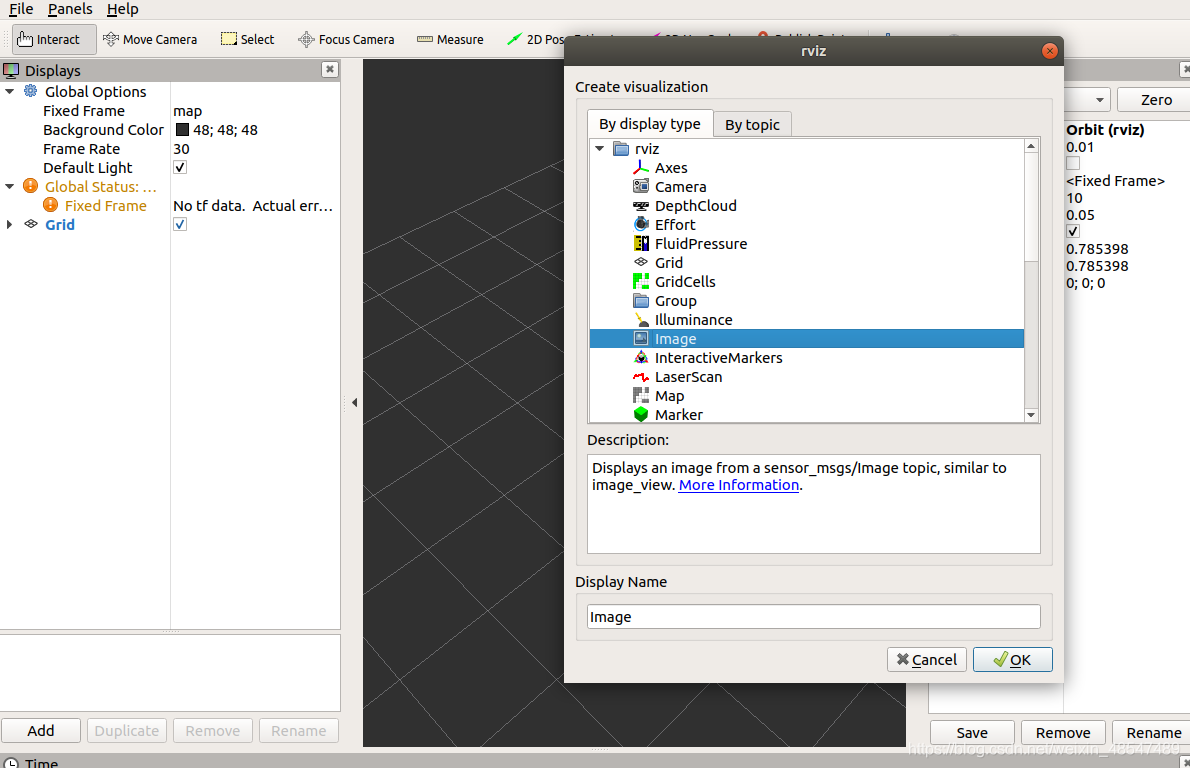
Task: Click the Display Name input field
Action: (814, 617)
